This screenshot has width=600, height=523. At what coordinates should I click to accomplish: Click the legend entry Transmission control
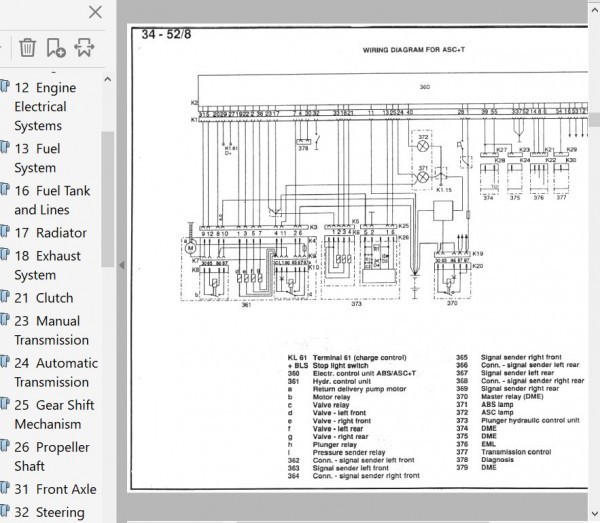(x=516, y=452)
